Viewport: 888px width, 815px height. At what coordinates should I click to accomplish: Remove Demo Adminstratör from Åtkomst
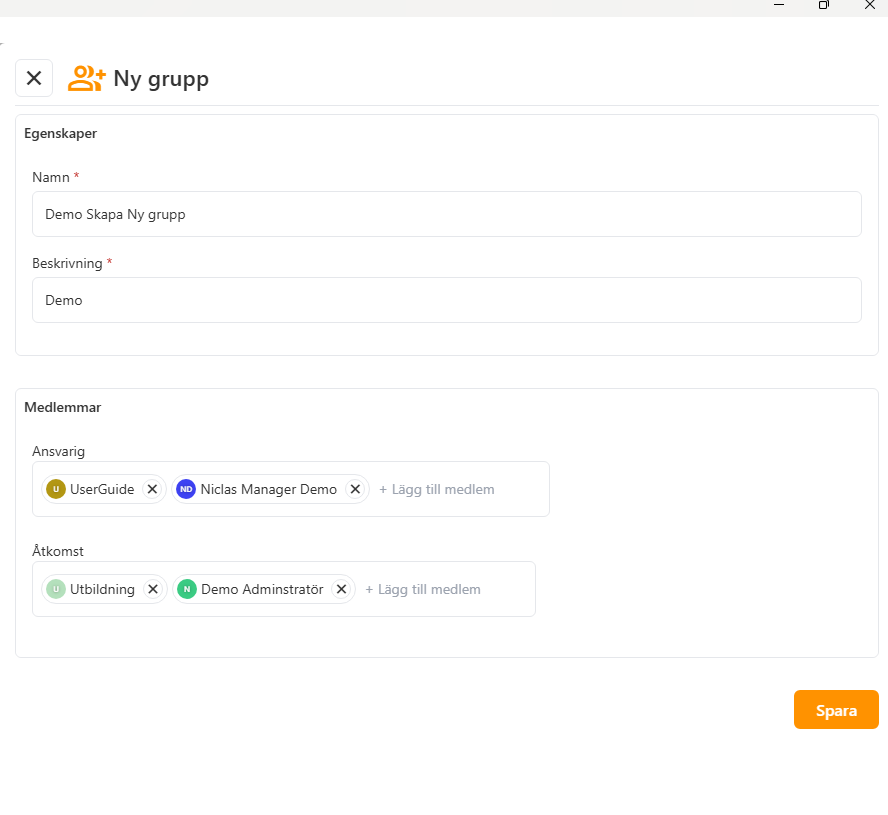[x=341, y=590]
